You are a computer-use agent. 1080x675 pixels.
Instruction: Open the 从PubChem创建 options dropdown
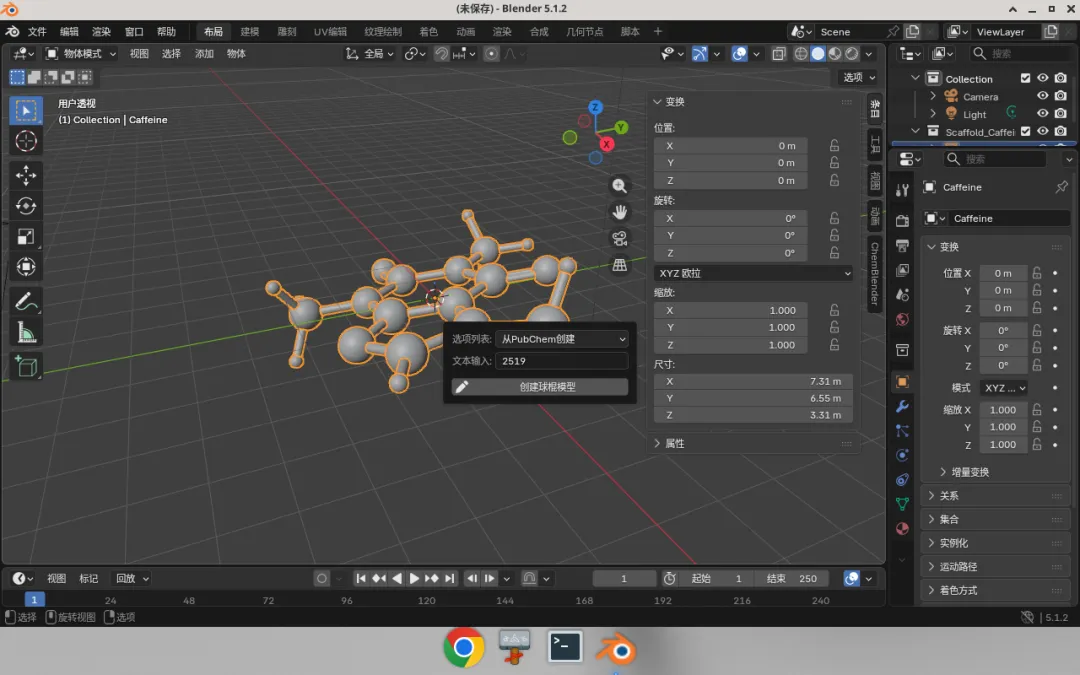[562, 339]
